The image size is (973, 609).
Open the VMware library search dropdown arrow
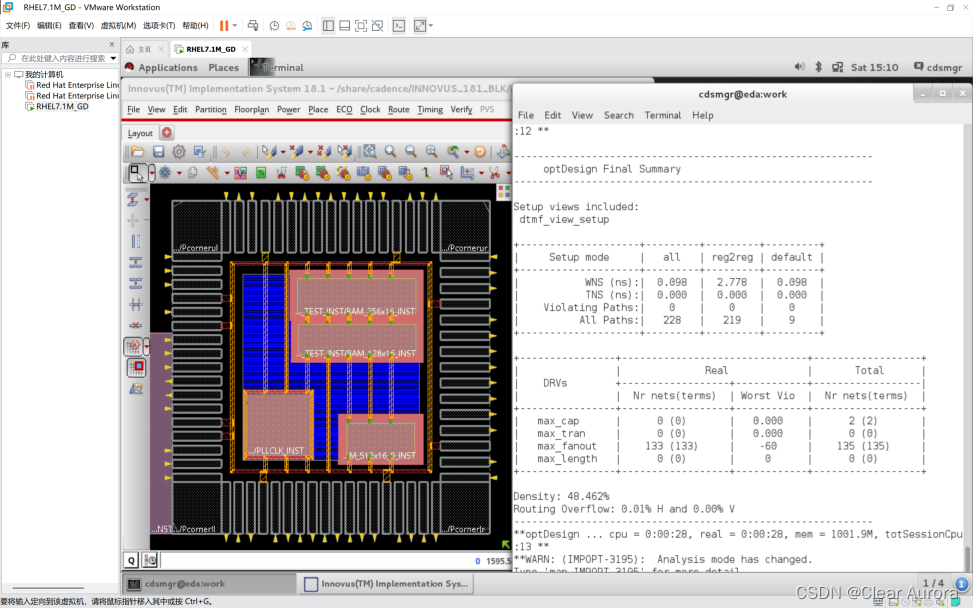[x=113, y=58]
